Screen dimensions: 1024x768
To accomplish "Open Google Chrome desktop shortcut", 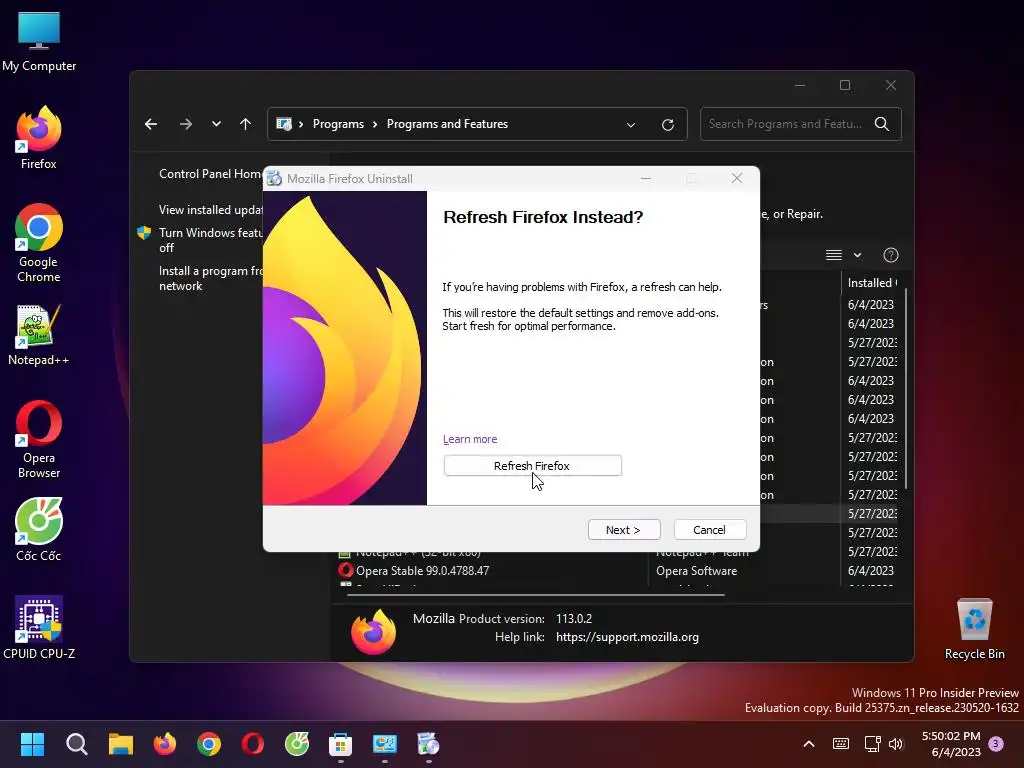I will pos(39,243).
